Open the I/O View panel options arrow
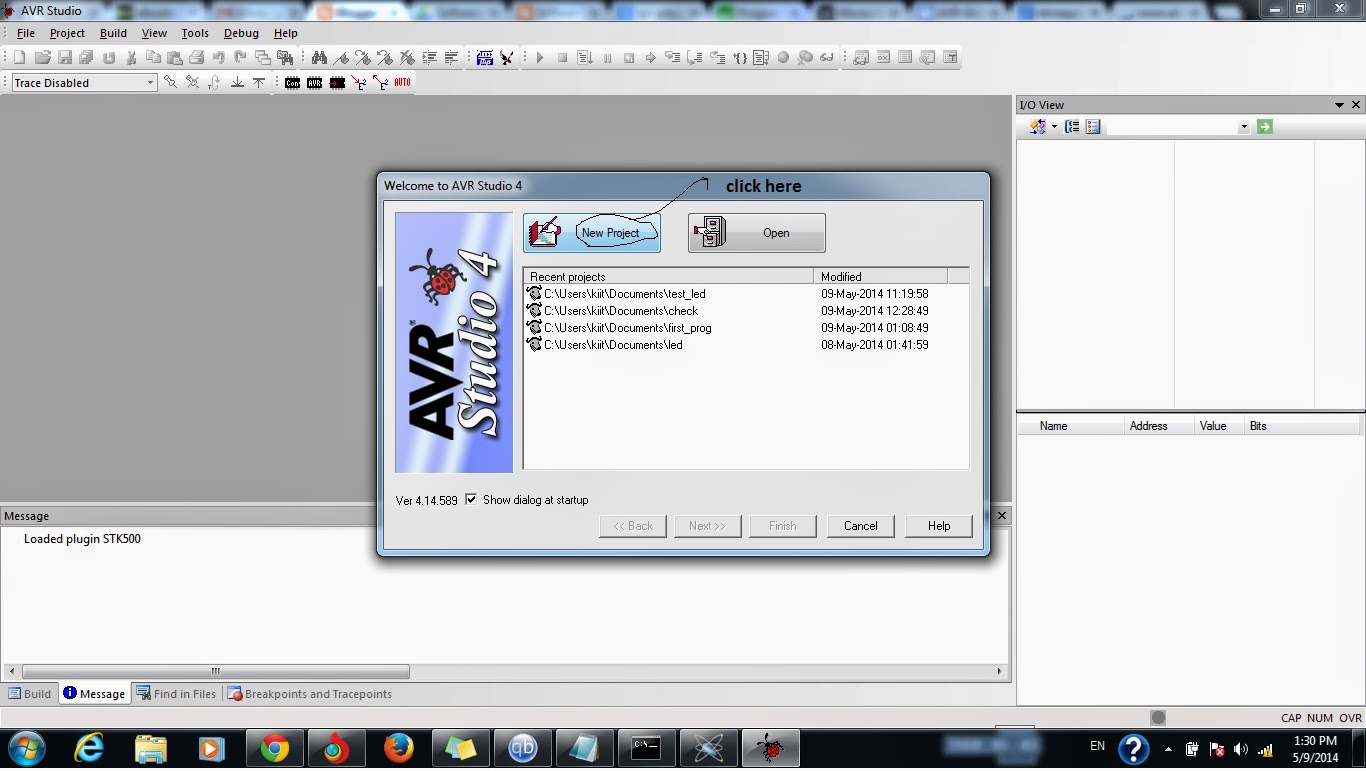This screenshot has height=771, width=1366. click(x=1339, y=105)
